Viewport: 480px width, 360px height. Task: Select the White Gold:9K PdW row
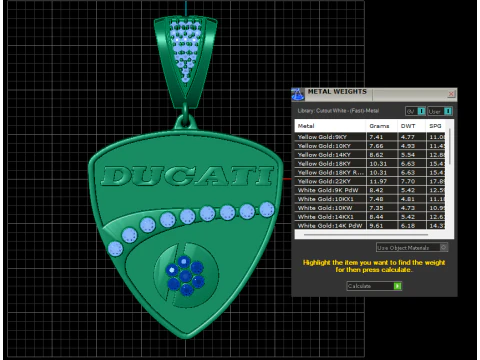pos(370,190)
